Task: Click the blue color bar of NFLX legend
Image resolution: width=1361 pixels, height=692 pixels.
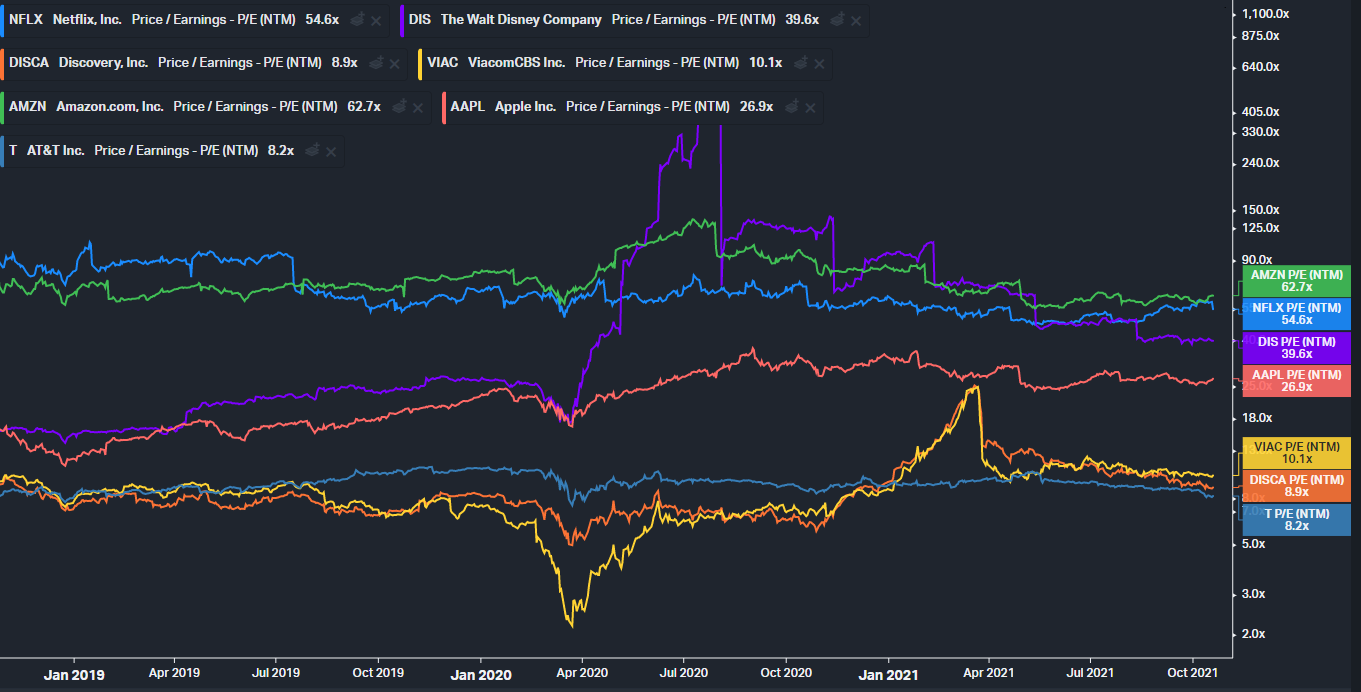Action: (2, 20)
